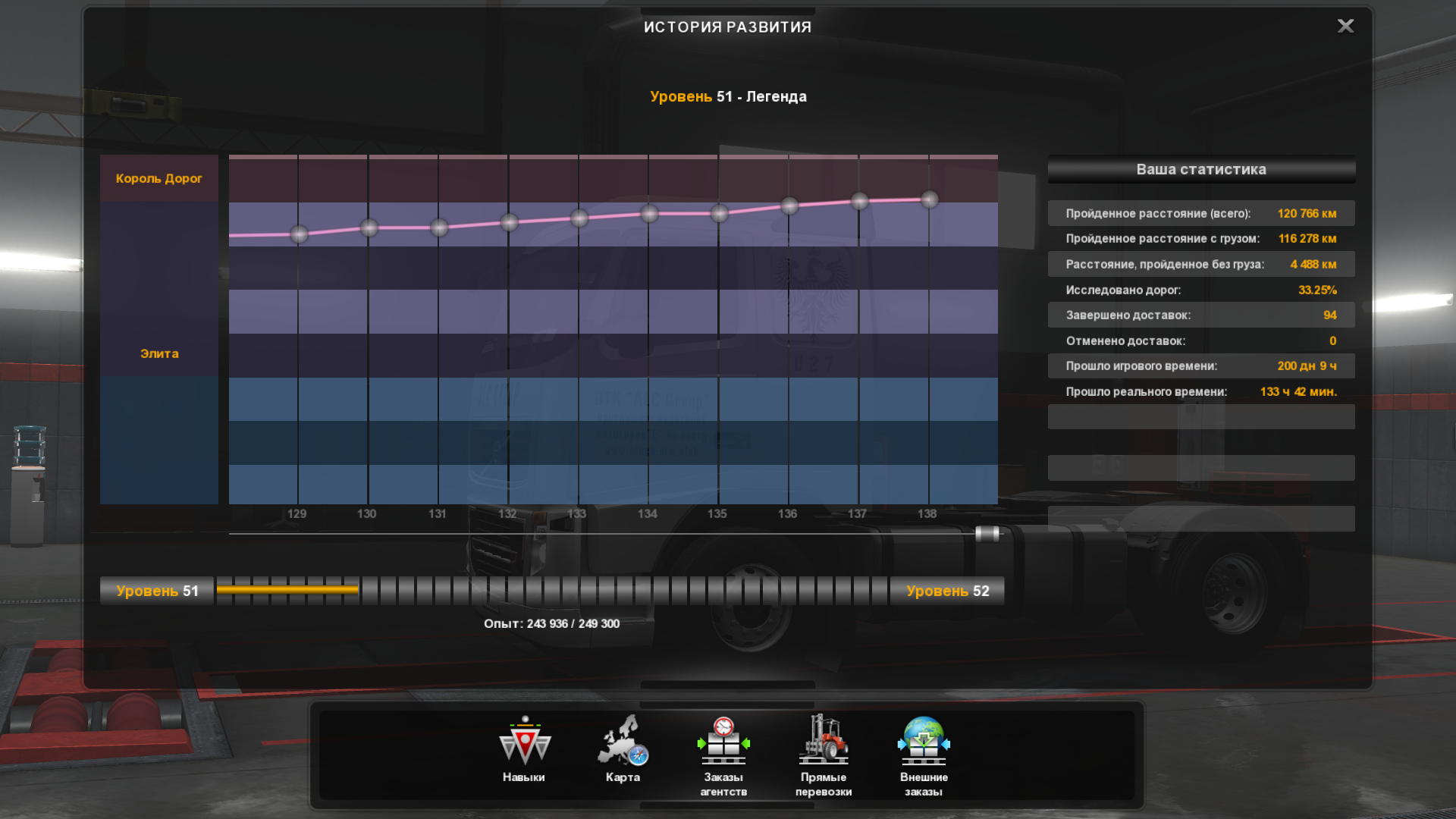This screenshot has width=1456, height=819.
Task: Click the Король Дорог rank label
Action: (x=159, y=179)
